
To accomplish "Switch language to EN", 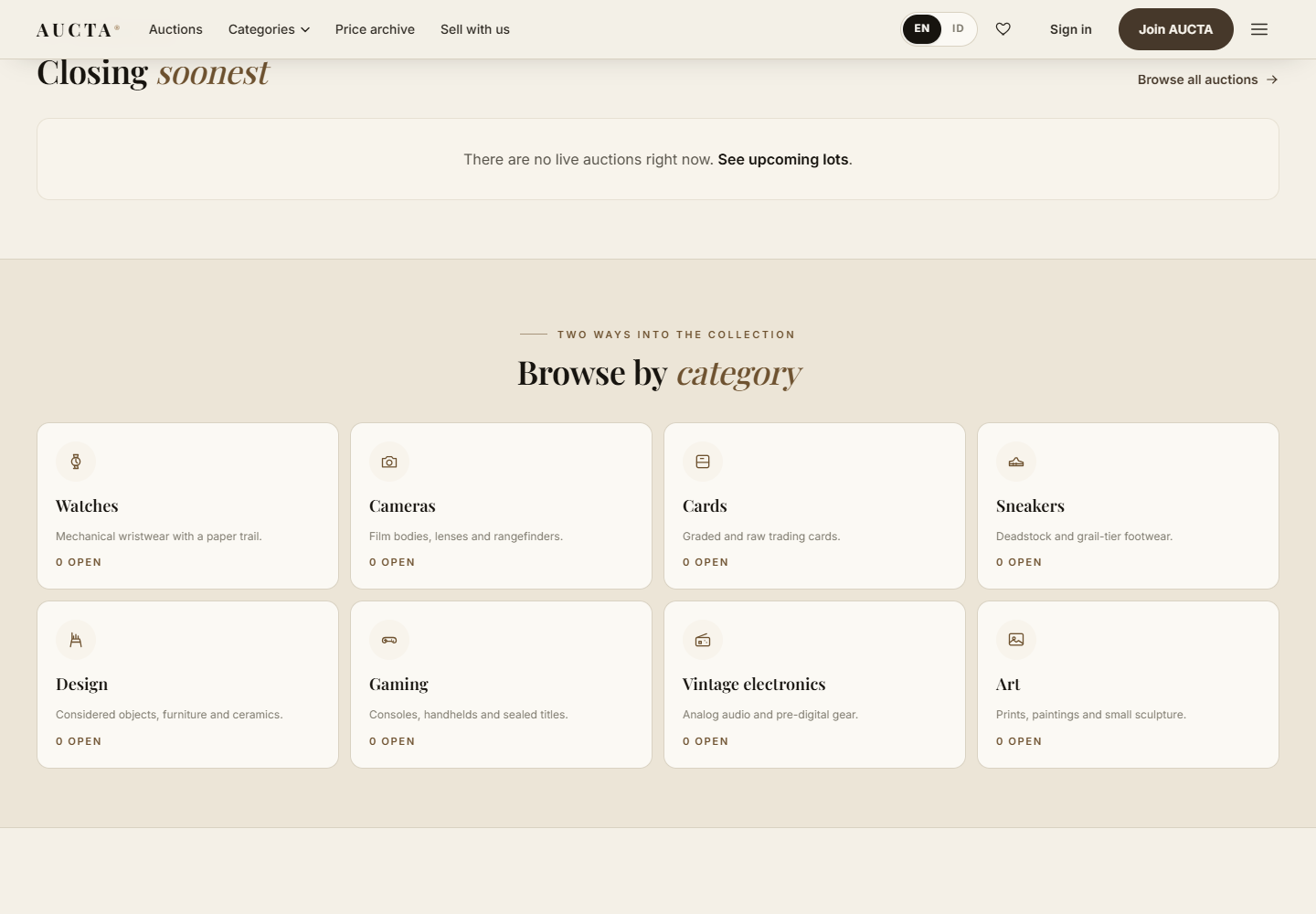I will coord(922,29).
